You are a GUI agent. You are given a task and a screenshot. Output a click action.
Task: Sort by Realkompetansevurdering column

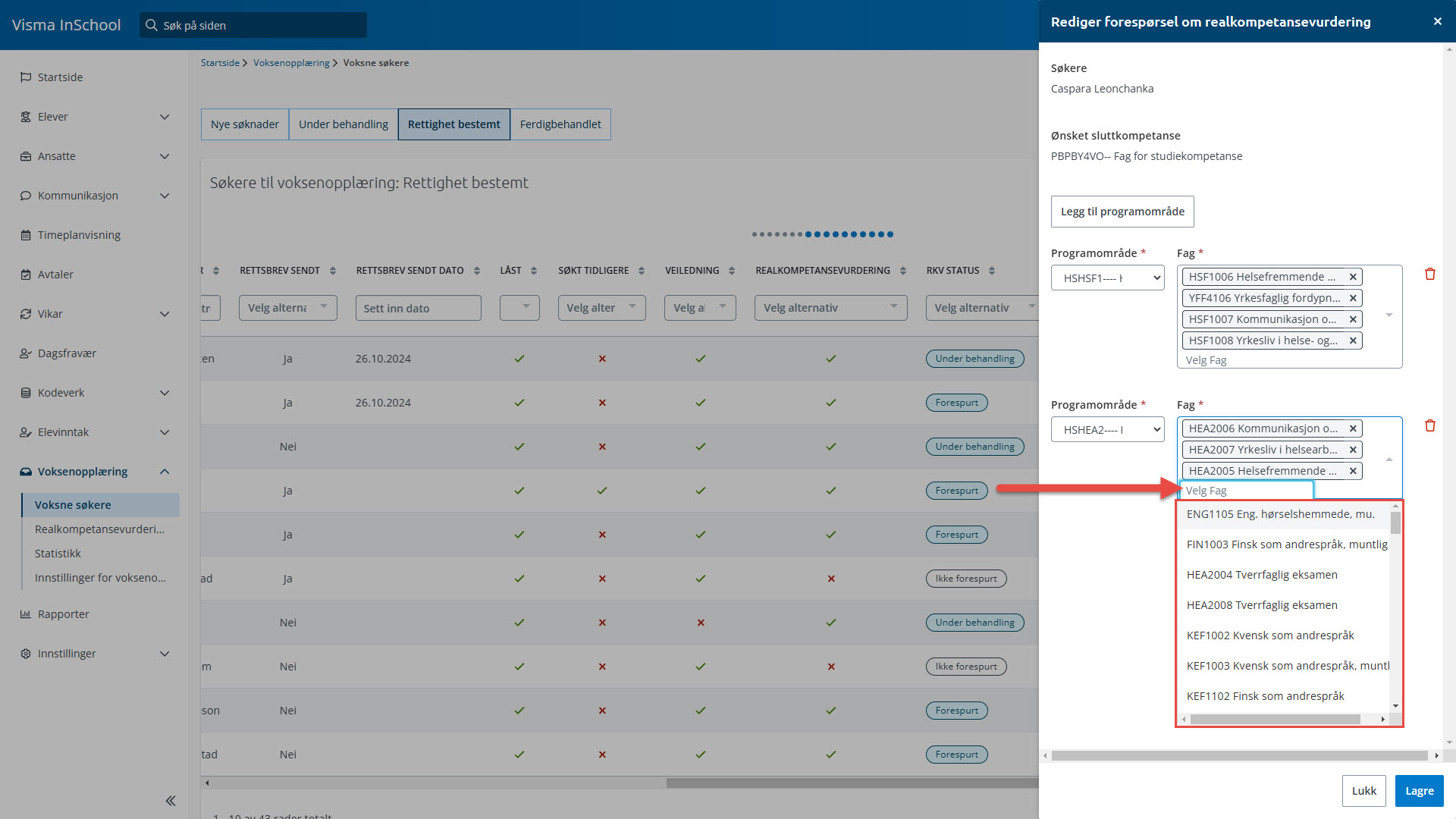[903, 271]
